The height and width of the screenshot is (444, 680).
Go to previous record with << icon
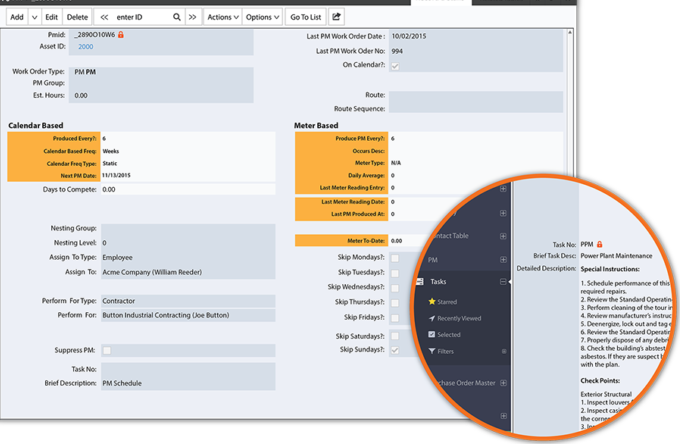point(104,17)
